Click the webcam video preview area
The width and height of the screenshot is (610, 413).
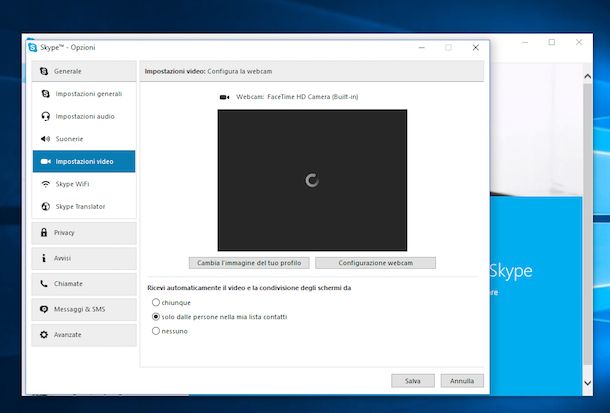pos(312,180)
